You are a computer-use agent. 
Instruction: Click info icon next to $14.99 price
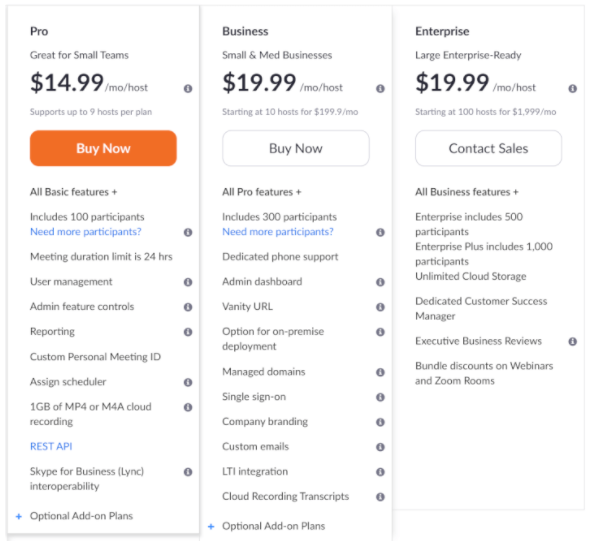click(x=188, y=89)
